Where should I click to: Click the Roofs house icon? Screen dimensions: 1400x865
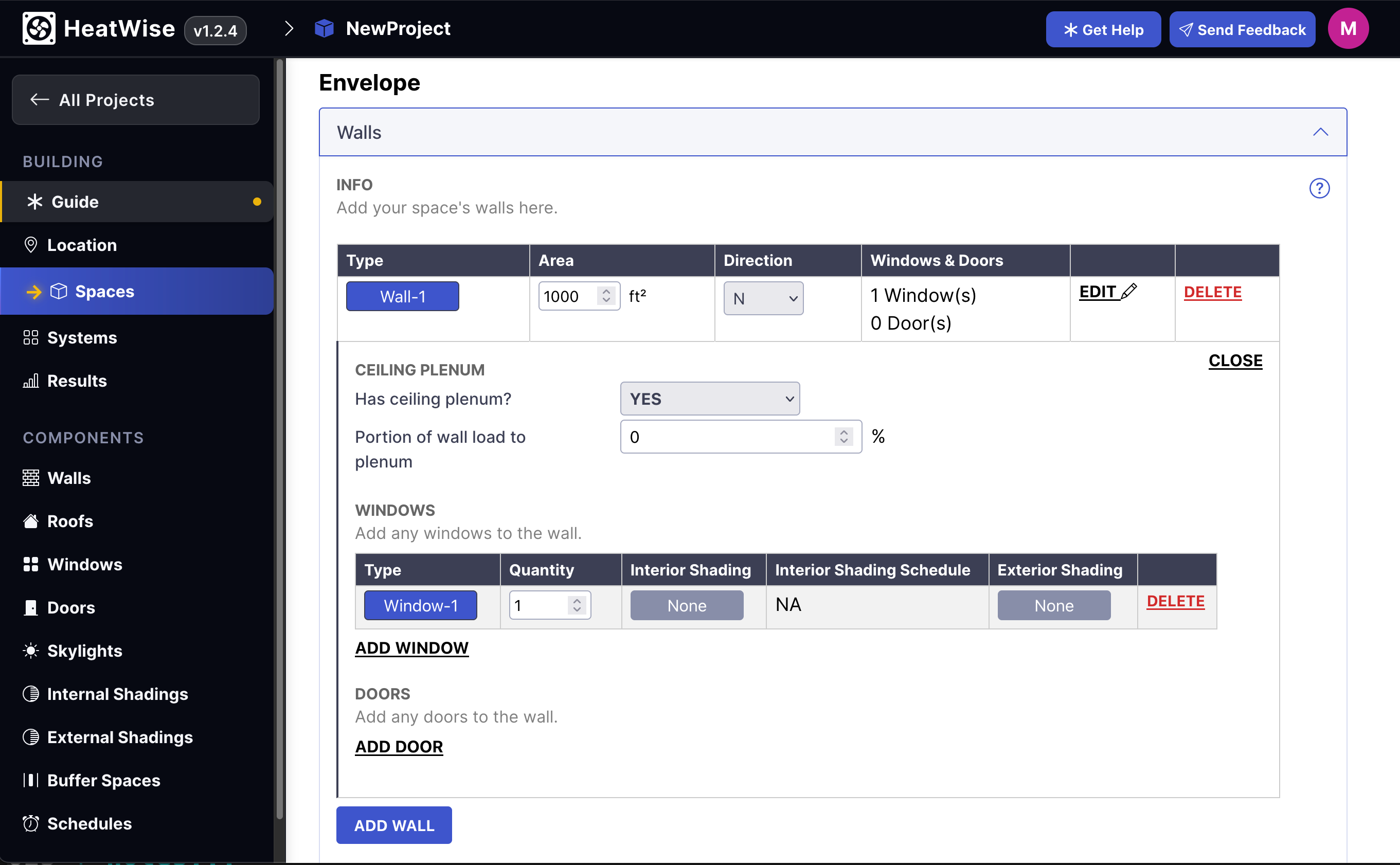pyautogui.click(x=31, y=520)
